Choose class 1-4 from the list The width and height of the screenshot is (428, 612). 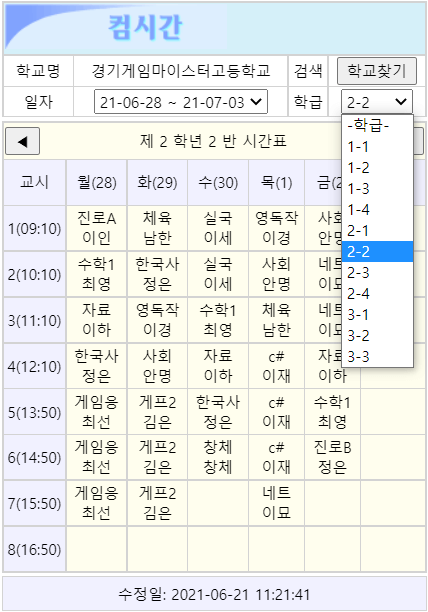[377, 210]
